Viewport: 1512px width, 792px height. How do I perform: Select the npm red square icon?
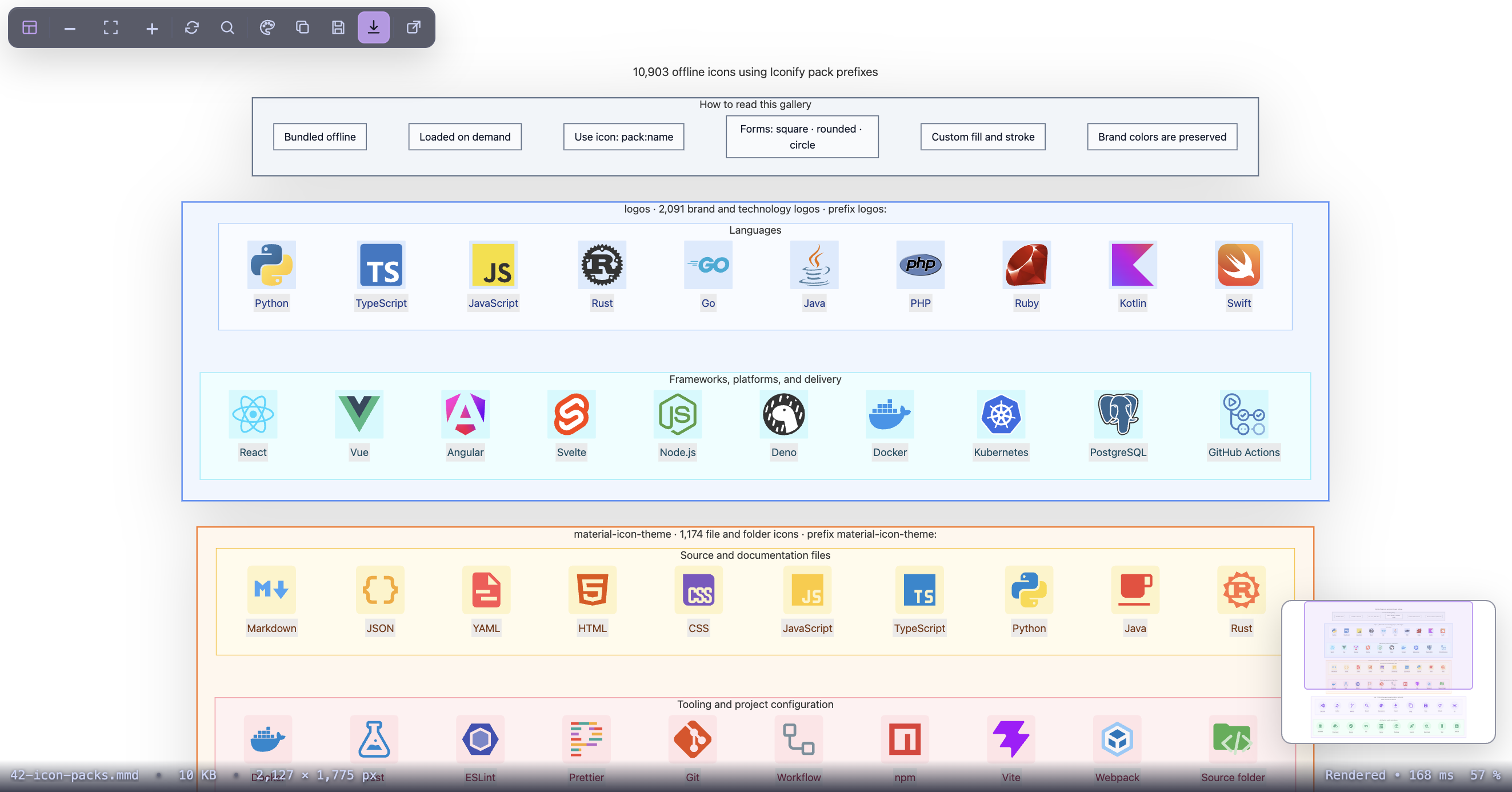[905, 739]
